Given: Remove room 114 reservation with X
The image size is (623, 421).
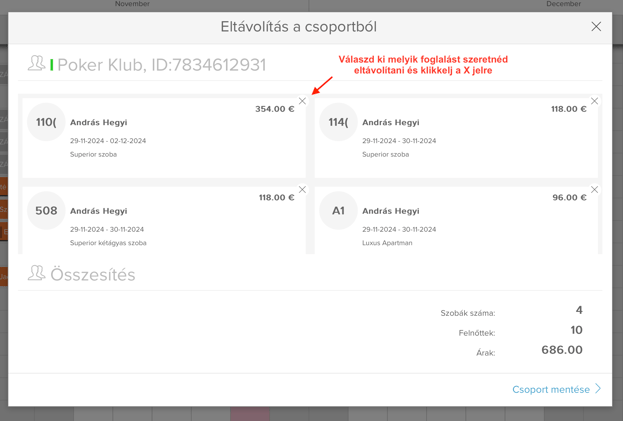Looking at the screenshot, I should 594,101.
